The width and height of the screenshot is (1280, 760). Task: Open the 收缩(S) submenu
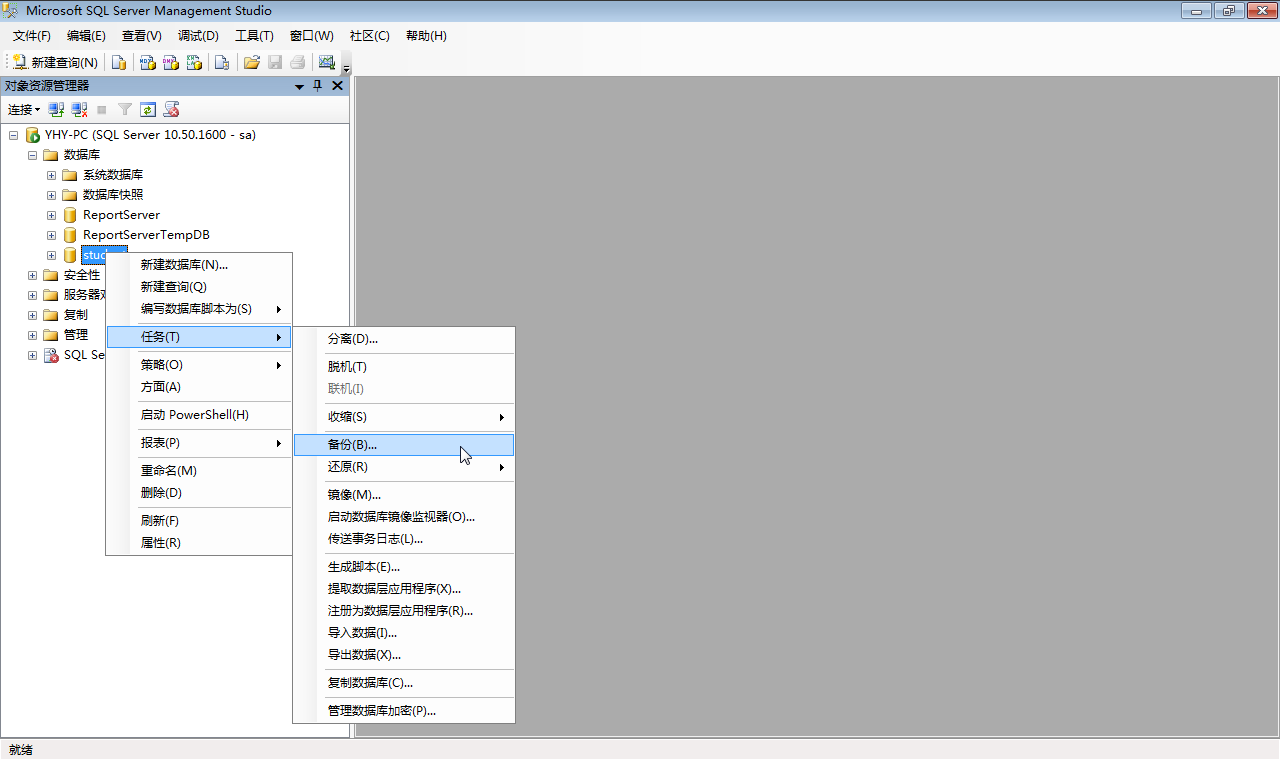[x=404, y=417]
